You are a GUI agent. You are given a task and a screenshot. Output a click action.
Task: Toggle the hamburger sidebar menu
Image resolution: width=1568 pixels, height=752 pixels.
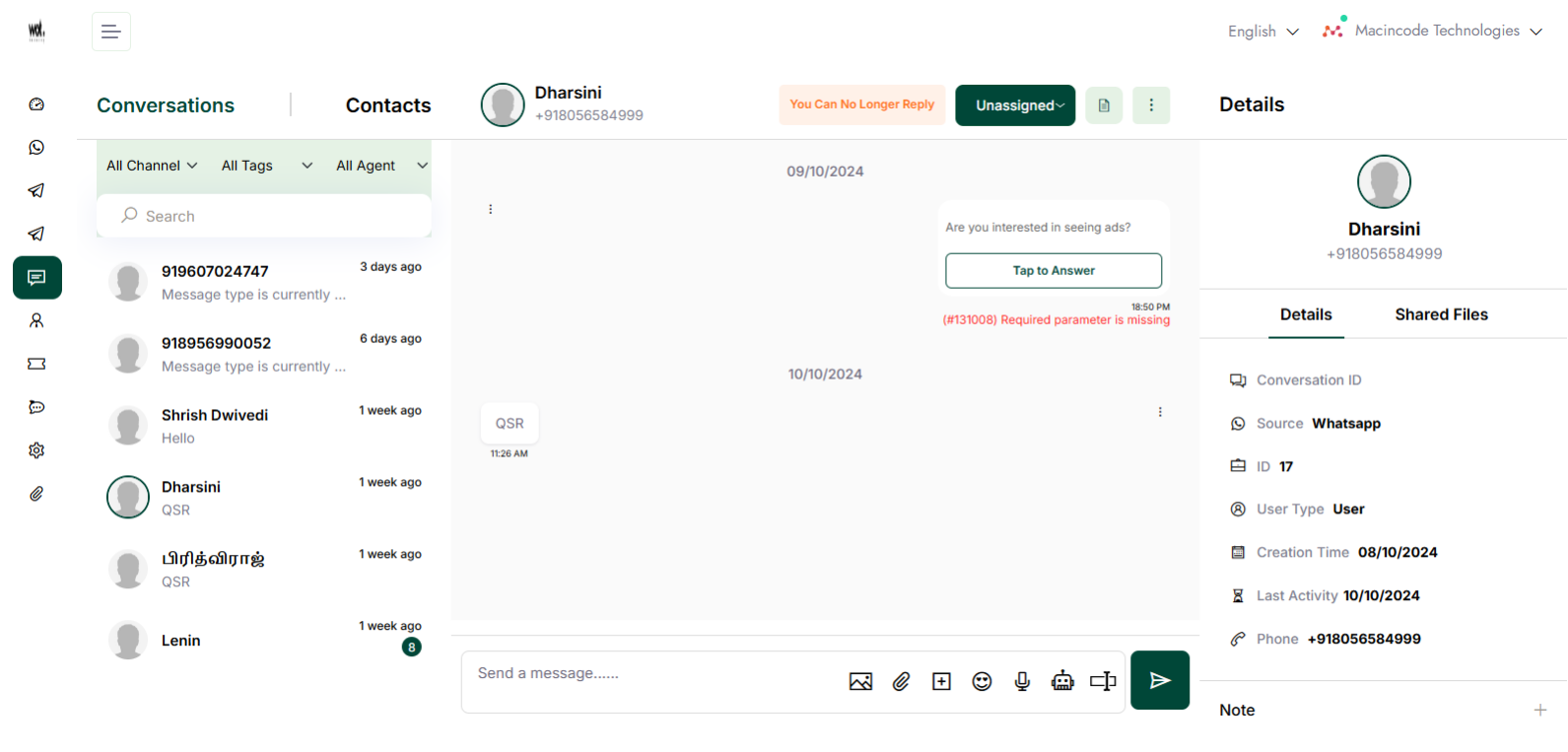click(111, 32)
